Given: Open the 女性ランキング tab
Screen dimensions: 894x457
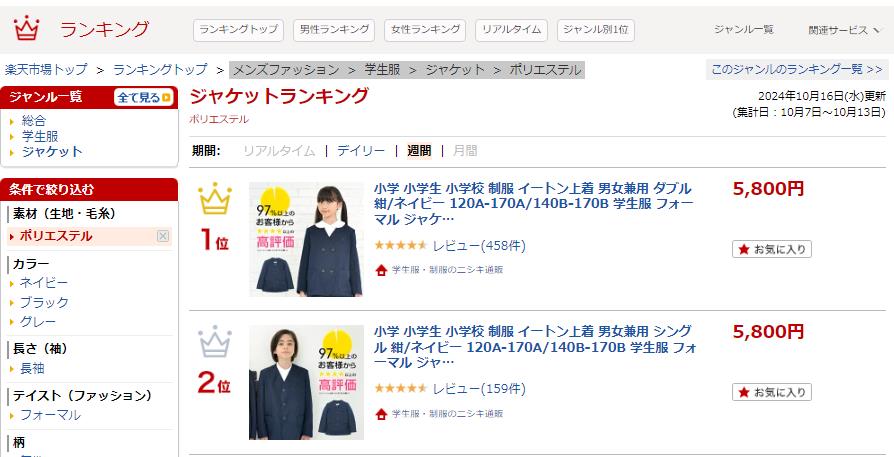Looking at the screenshot, I should (x=425, y=30).
